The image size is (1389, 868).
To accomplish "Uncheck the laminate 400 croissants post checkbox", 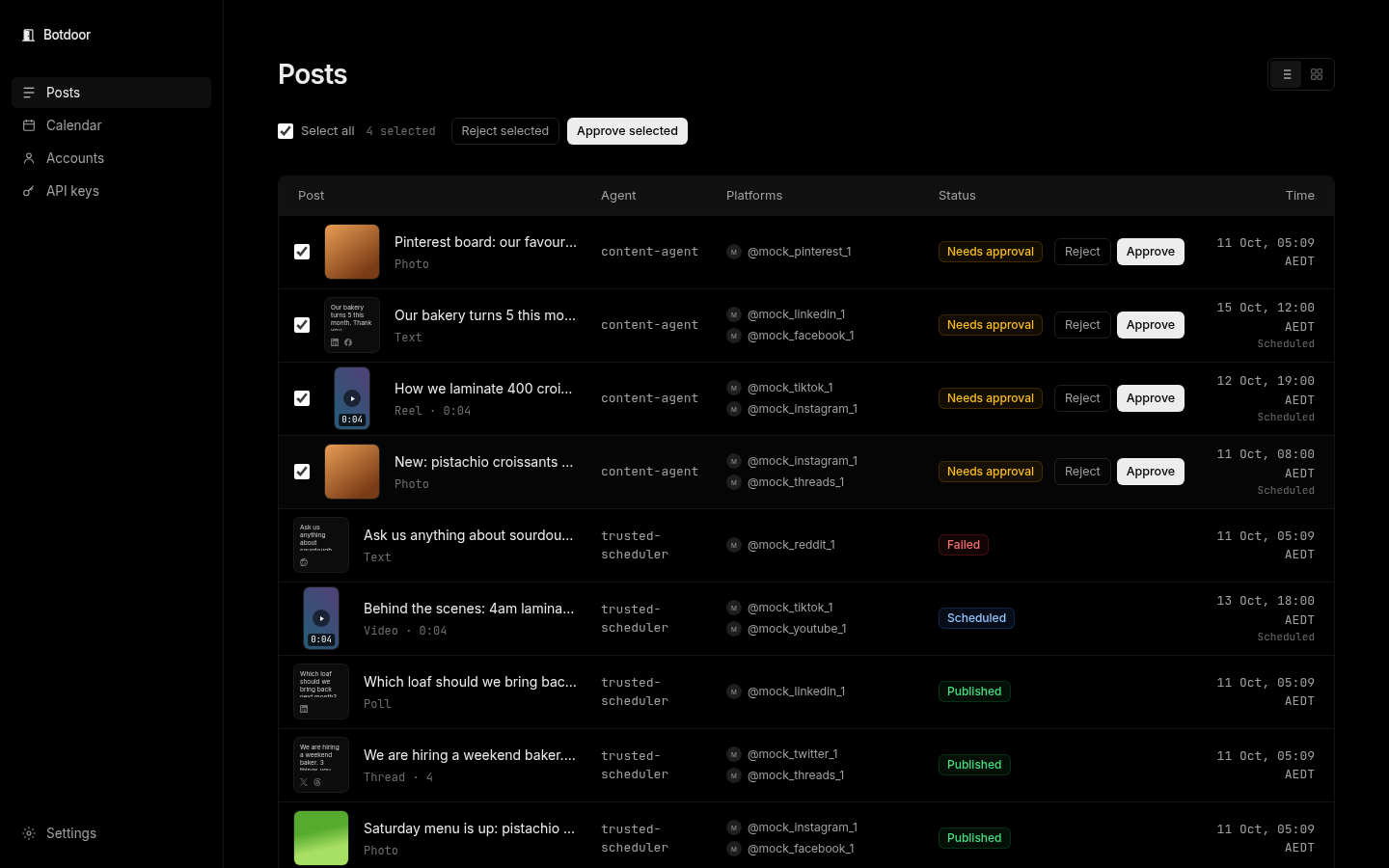I will [x=302, y=398].
